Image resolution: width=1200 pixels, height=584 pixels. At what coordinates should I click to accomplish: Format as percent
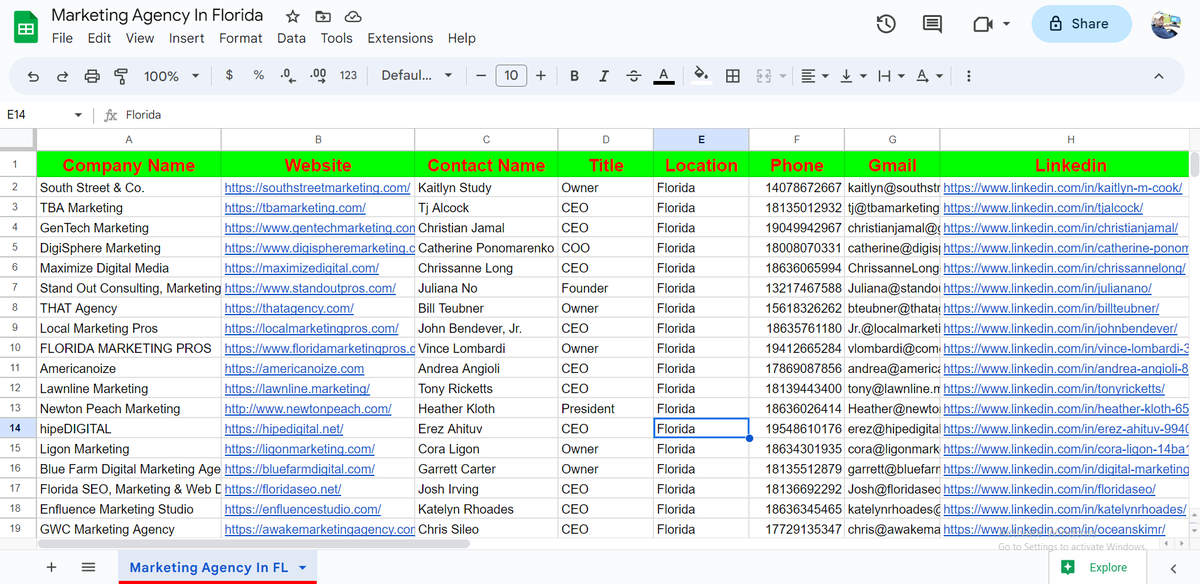coord(259,75)
